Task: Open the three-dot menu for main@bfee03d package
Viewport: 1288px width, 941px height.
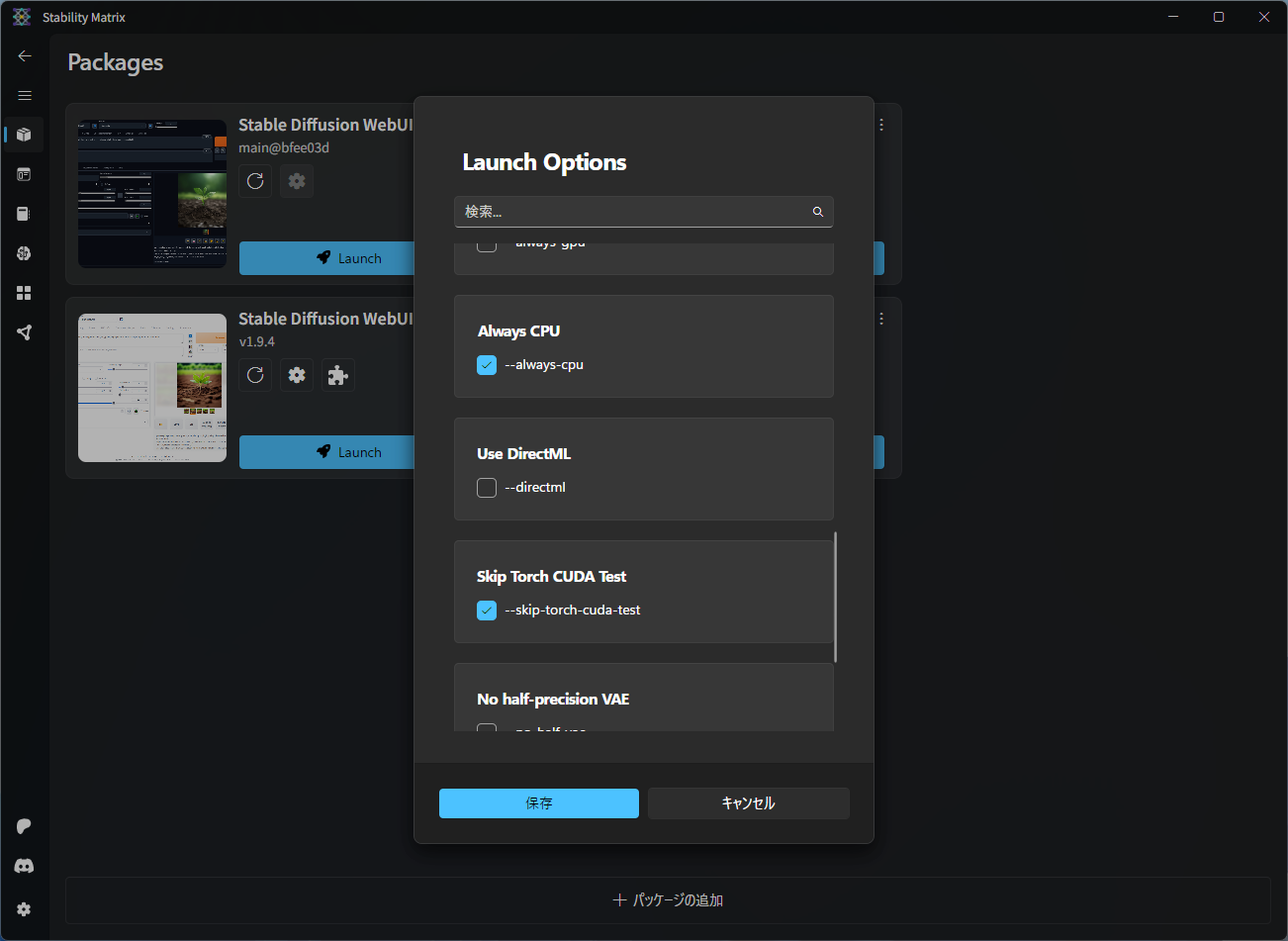Action: (881, 125)
